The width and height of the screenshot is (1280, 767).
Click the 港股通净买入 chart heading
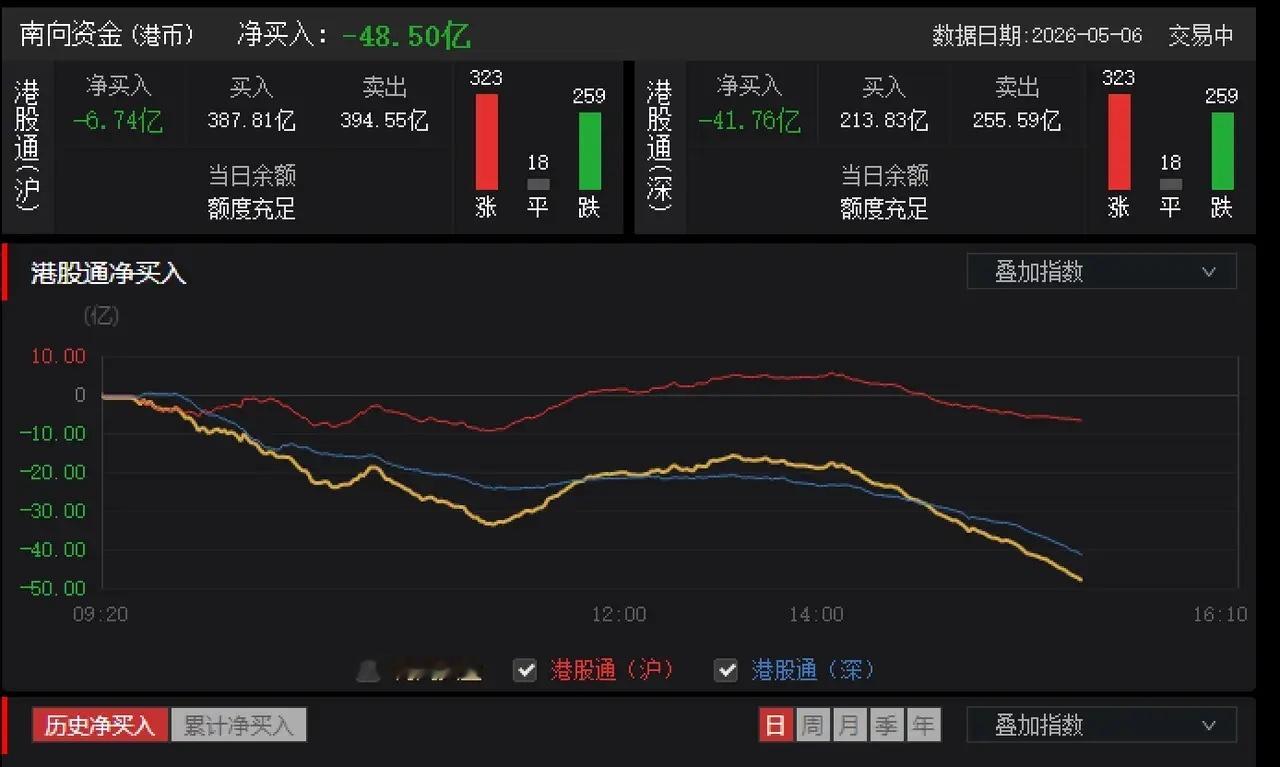pyautogui.click(x=108, y=273)
